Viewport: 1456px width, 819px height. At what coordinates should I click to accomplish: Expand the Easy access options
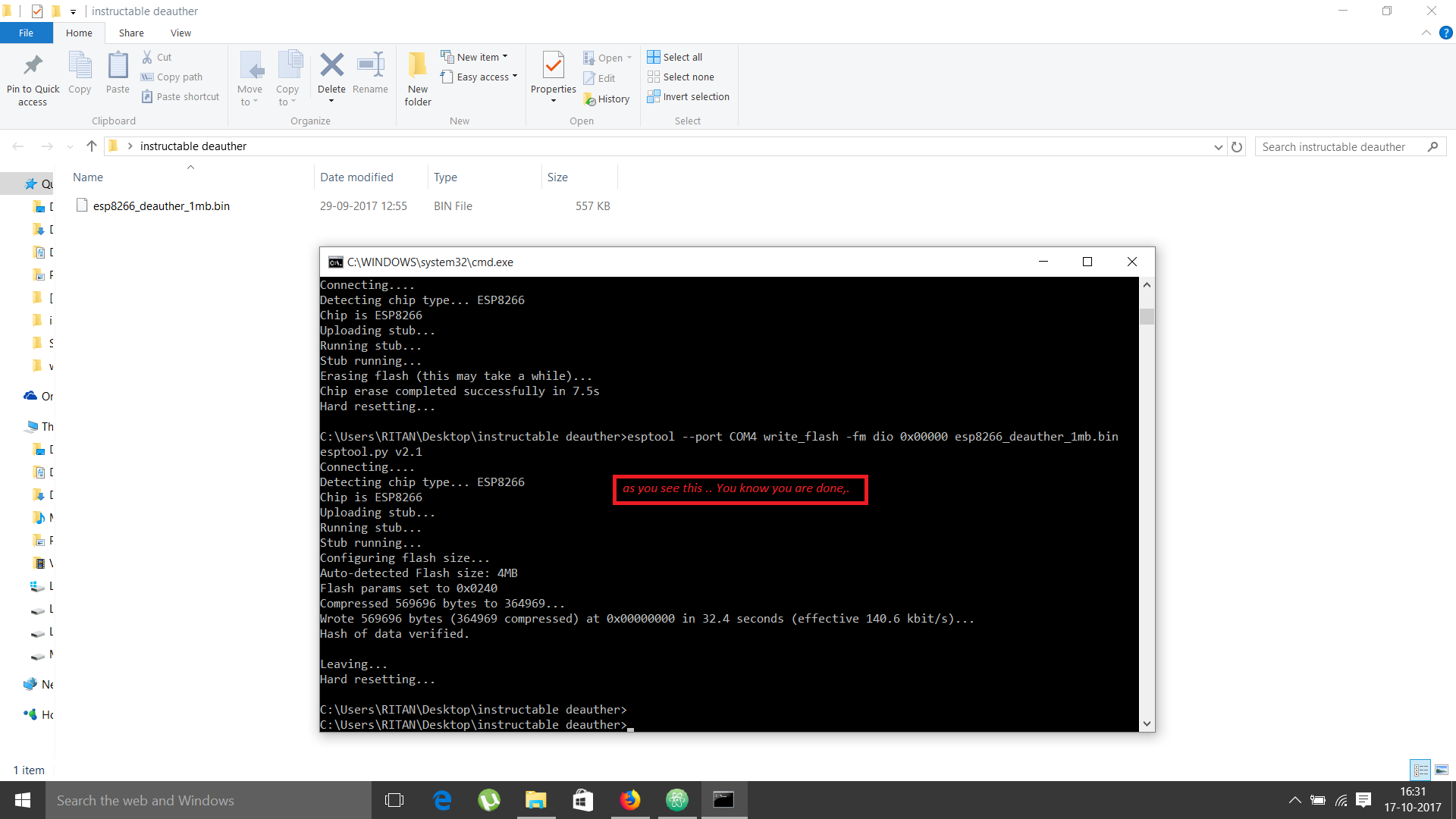(x=479, y=77)
